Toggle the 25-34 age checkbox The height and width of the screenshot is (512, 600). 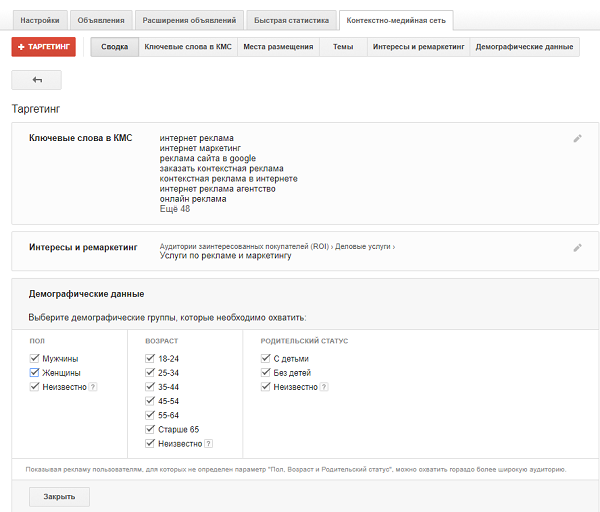(x=150, y=372)
